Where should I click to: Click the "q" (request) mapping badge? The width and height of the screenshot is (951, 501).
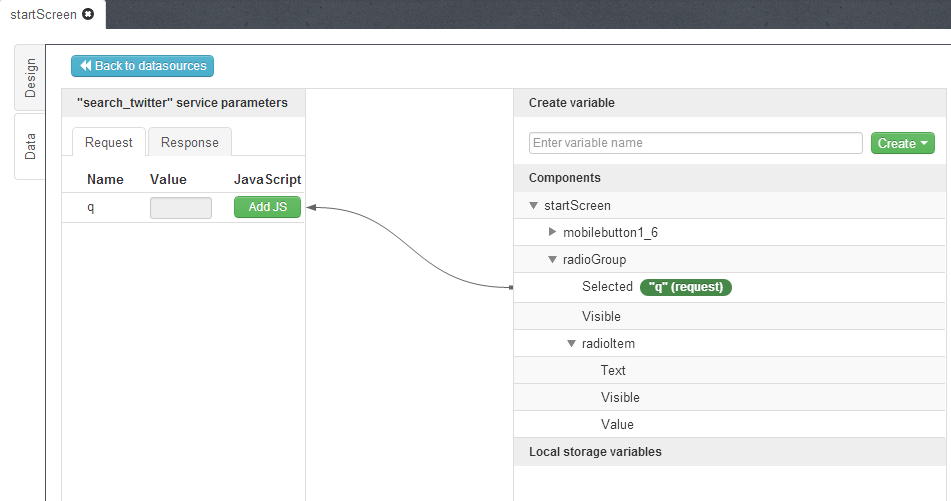(x=686, y=287)
